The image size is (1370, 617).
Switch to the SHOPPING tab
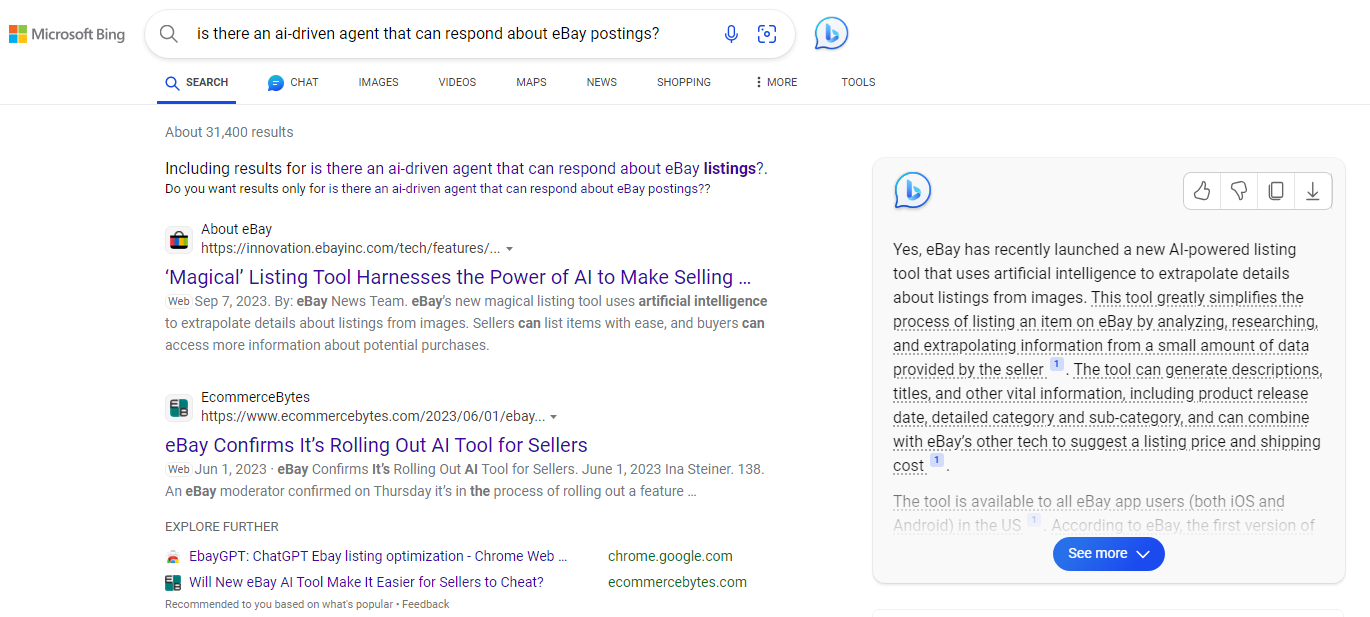684,82
